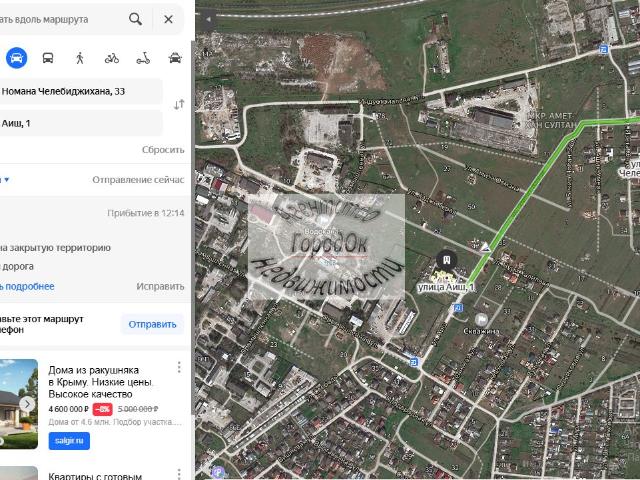
Task: Select taxi route mode
Action: (x=175, y=58)
